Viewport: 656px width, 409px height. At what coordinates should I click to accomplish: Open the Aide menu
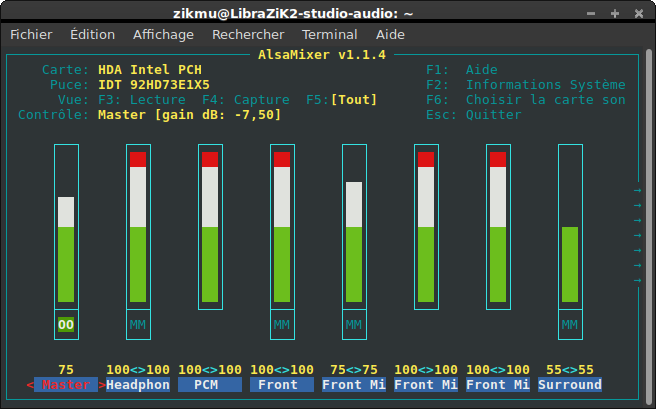pos(390,34)
